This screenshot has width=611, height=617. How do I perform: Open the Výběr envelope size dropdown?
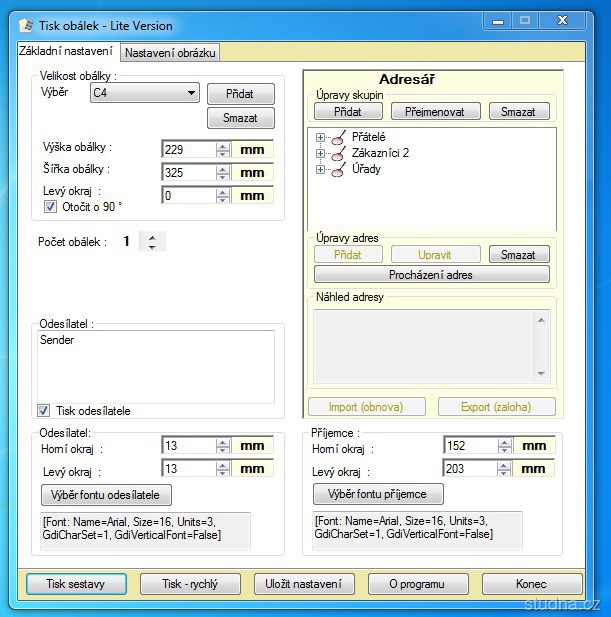coord(191,93)
